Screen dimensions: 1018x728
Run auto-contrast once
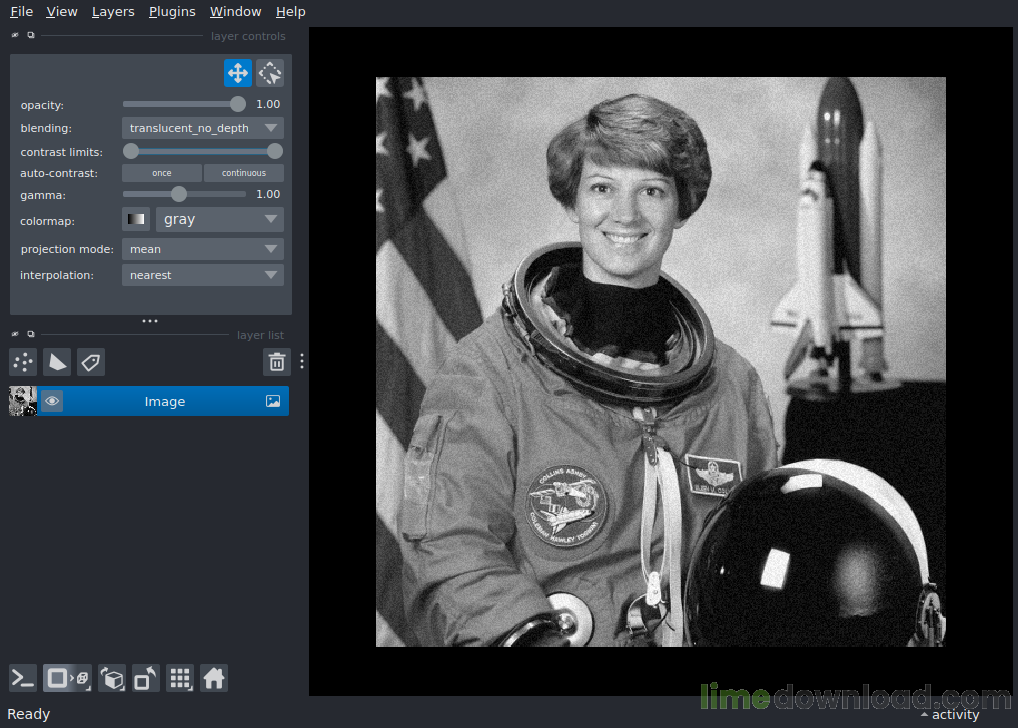coord(161,172)
